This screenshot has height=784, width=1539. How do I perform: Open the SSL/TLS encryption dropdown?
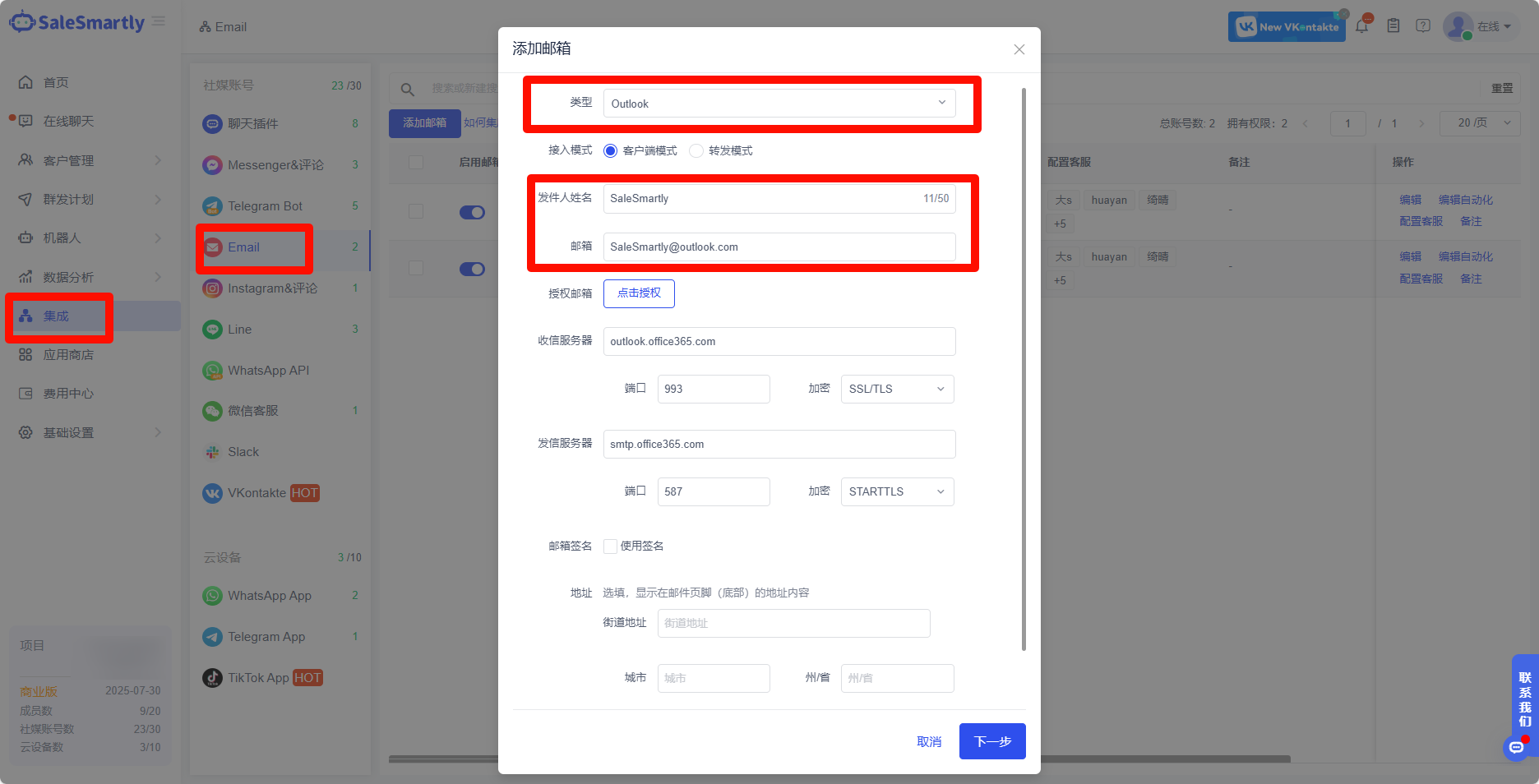click(896, 389)
